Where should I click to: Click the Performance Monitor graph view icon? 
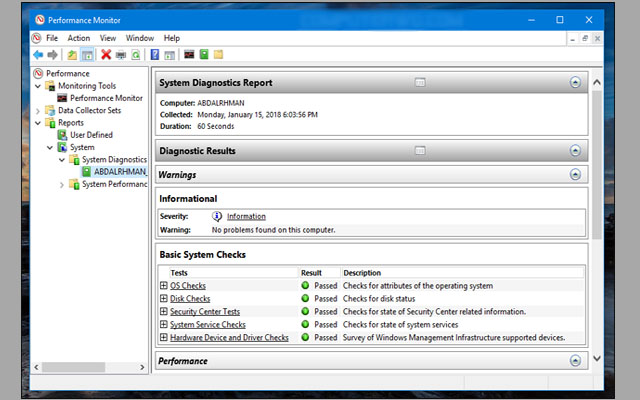(x=189, y=54)
